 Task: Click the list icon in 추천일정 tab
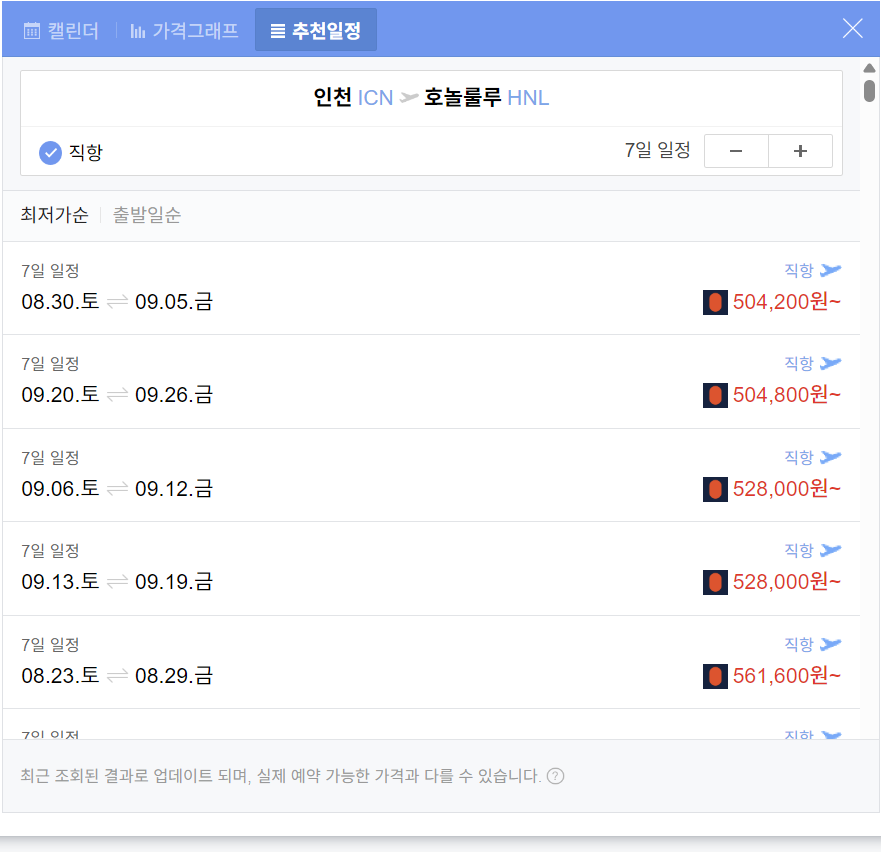click(x=278, y=31)
